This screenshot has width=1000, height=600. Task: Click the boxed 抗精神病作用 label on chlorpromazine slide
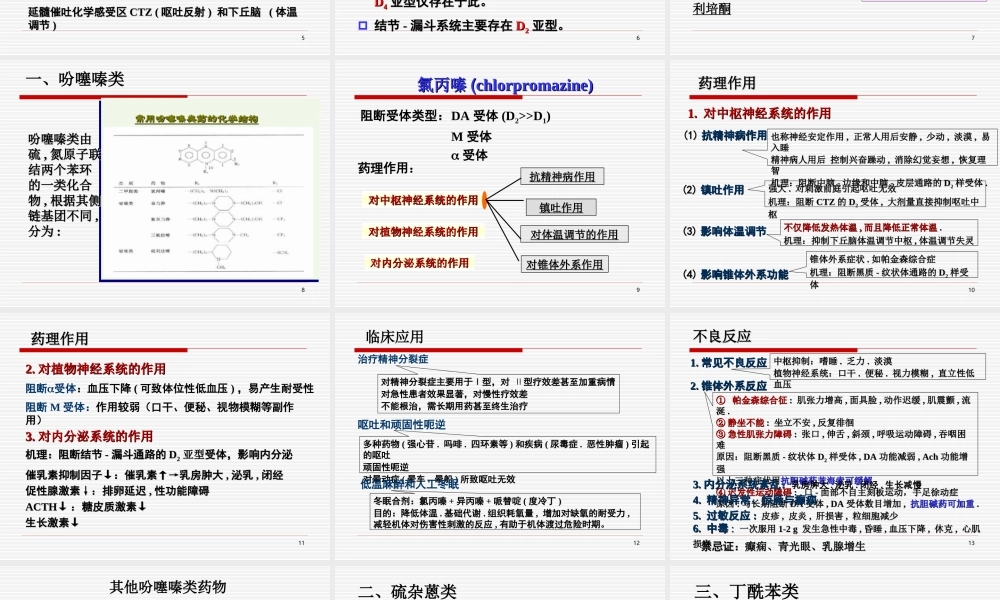click(x=562, y=177)
